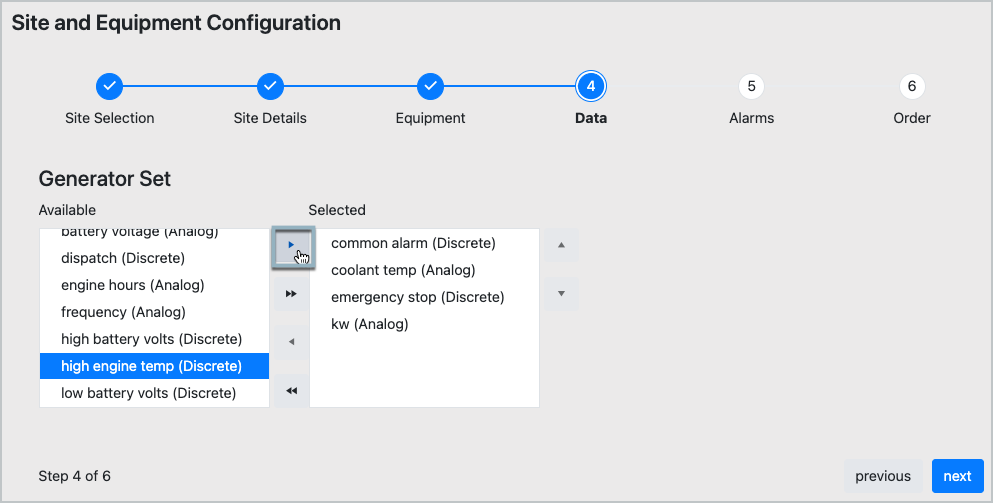Image resolution: width=993 pixels, height=503 pixels.
Task: Click the move-all-right double arrow
Action: [291, 294]
